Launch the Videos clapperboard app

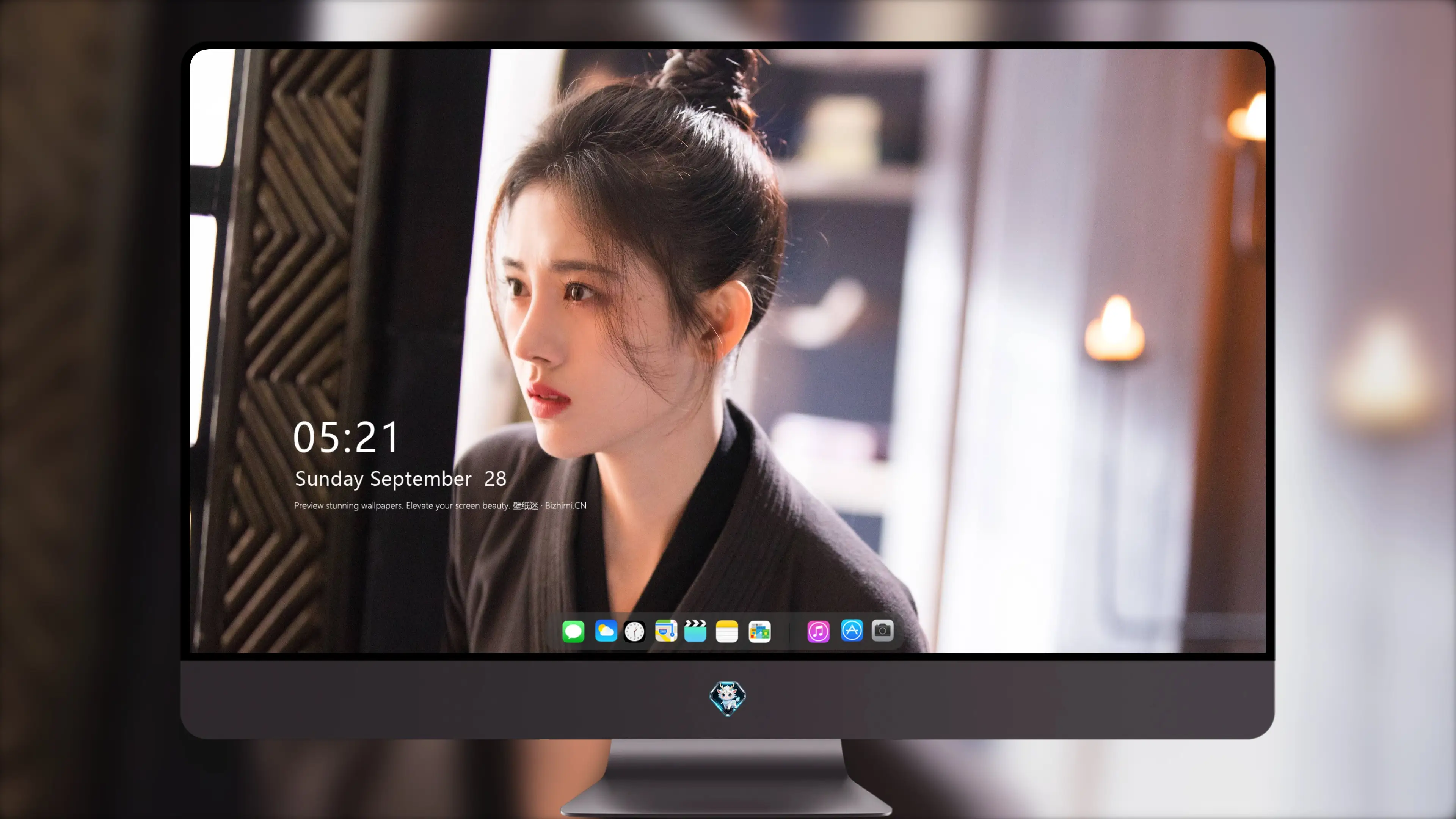[695, 631]
